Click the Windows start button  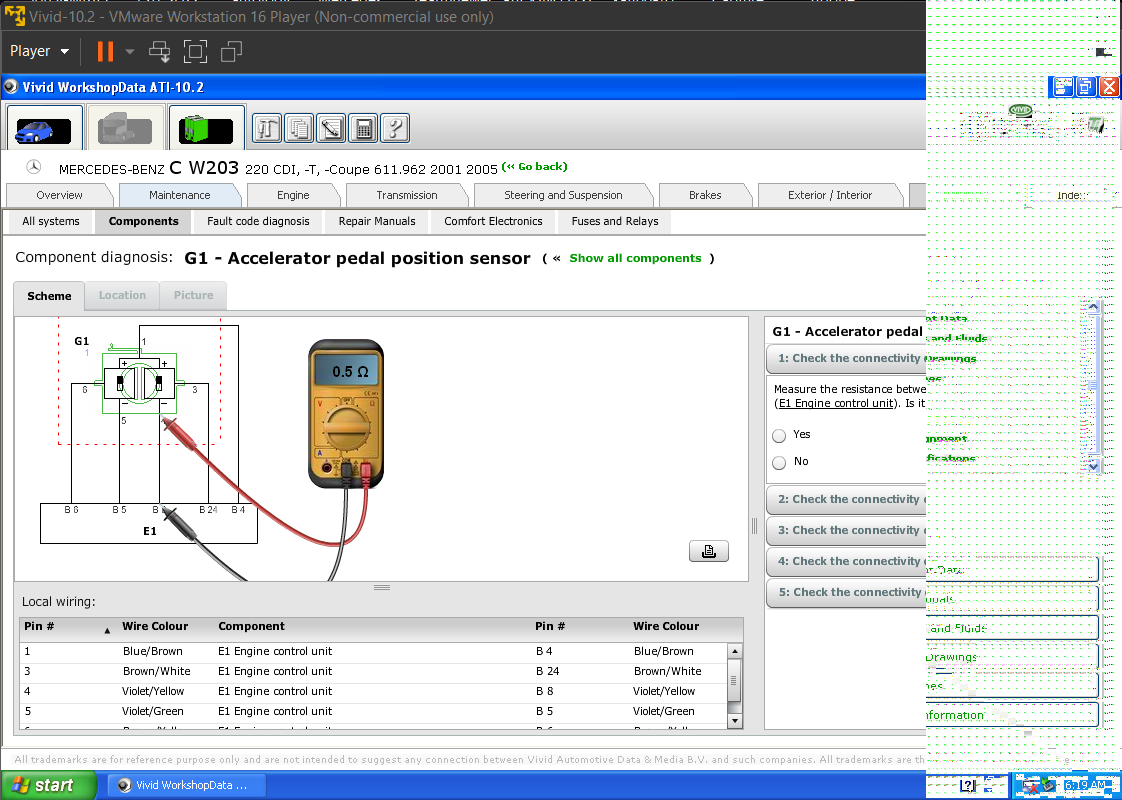49,785
